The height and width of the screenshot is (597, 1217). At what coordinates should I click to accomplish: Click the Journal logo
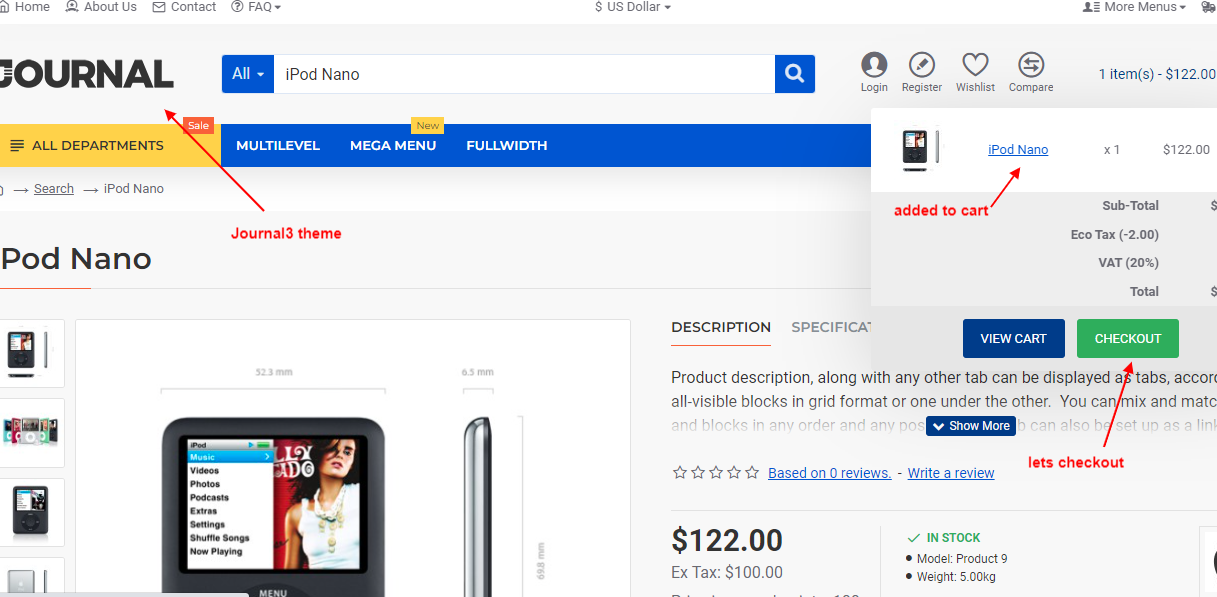(x=87, y=74)
